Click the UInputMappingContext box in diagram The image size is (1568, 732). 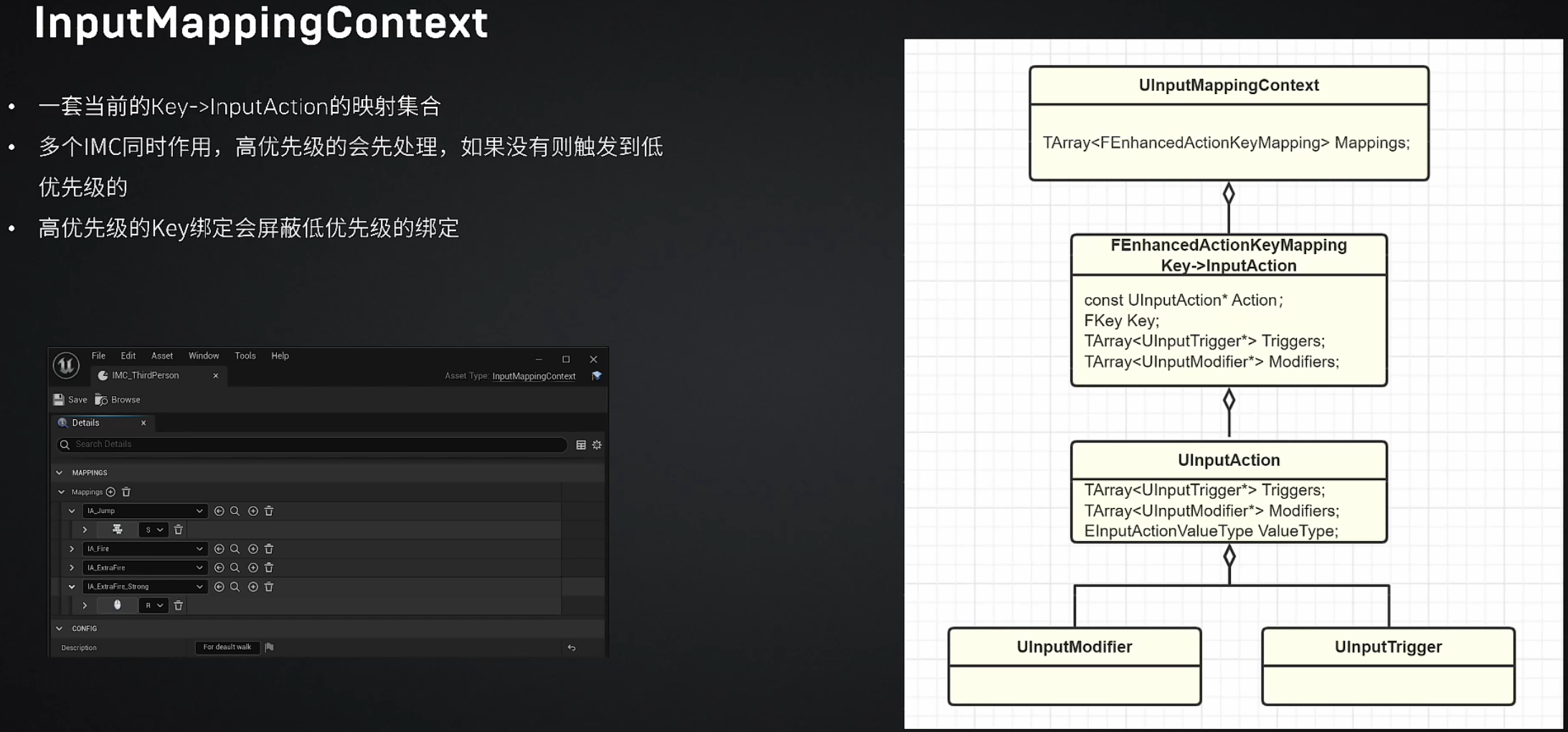[1229, 123]
